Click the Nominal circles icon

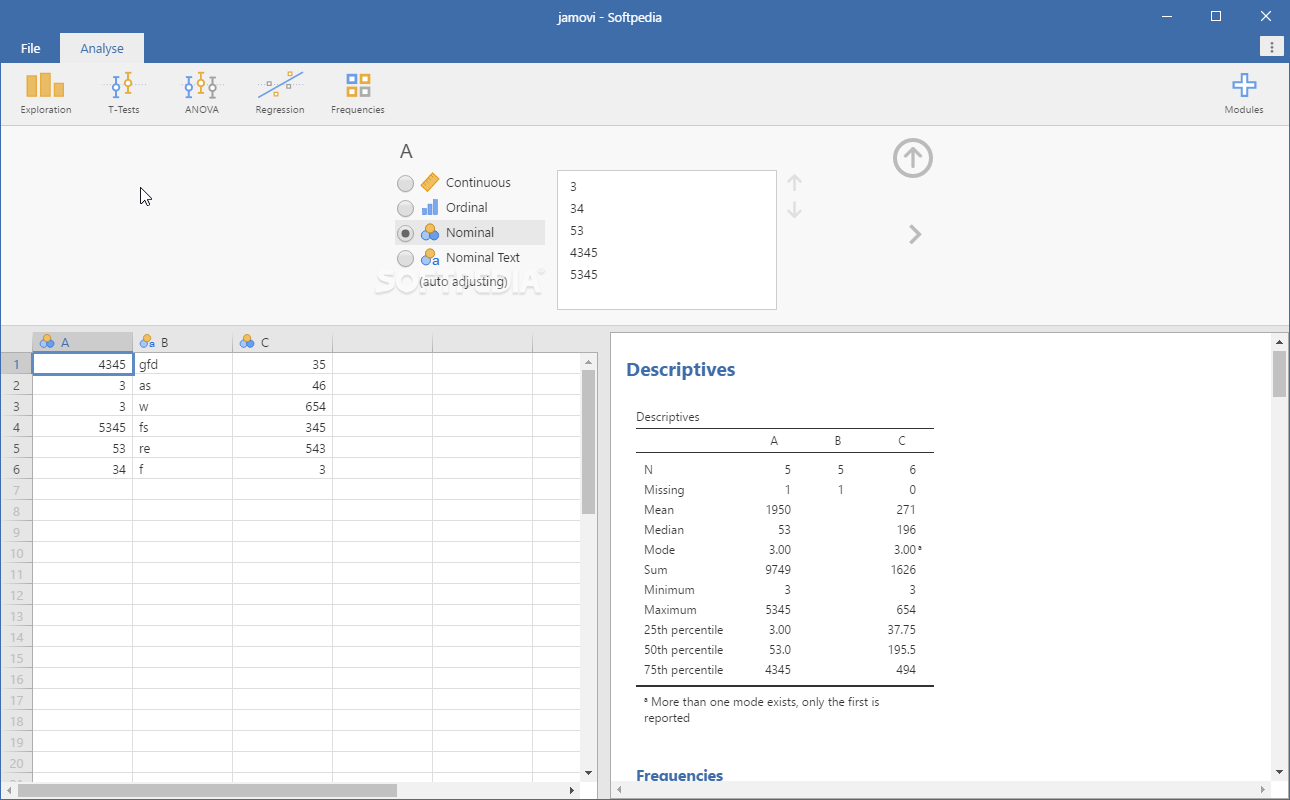[430, 232]
